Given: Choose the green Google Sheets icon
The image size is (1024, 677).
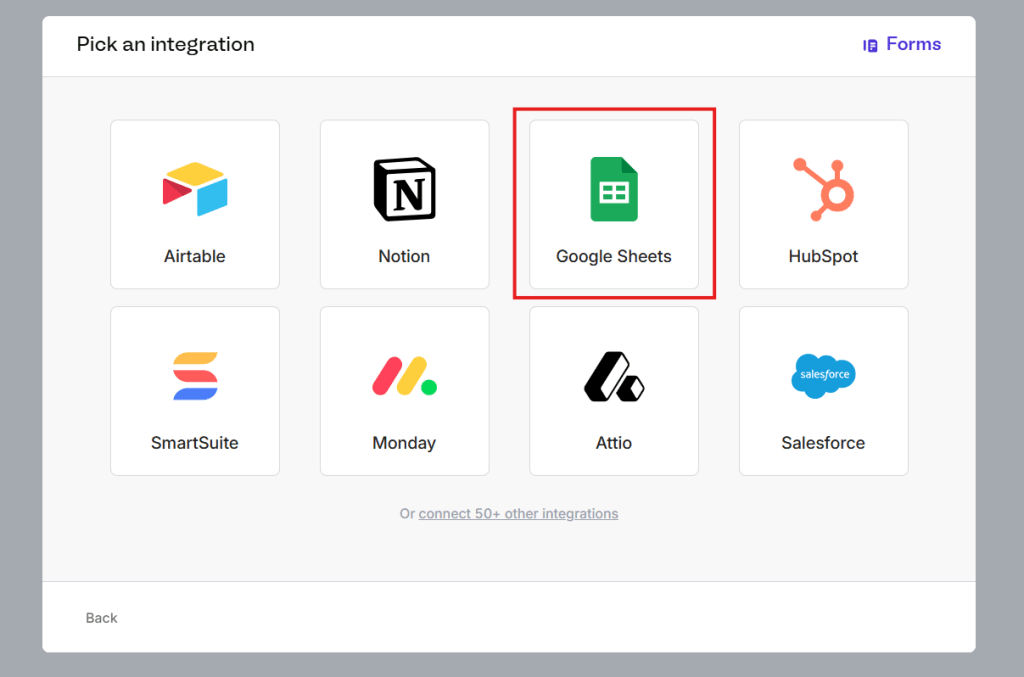Looking at the screenshot, I should pyautogui.click(x=614, y=189).
